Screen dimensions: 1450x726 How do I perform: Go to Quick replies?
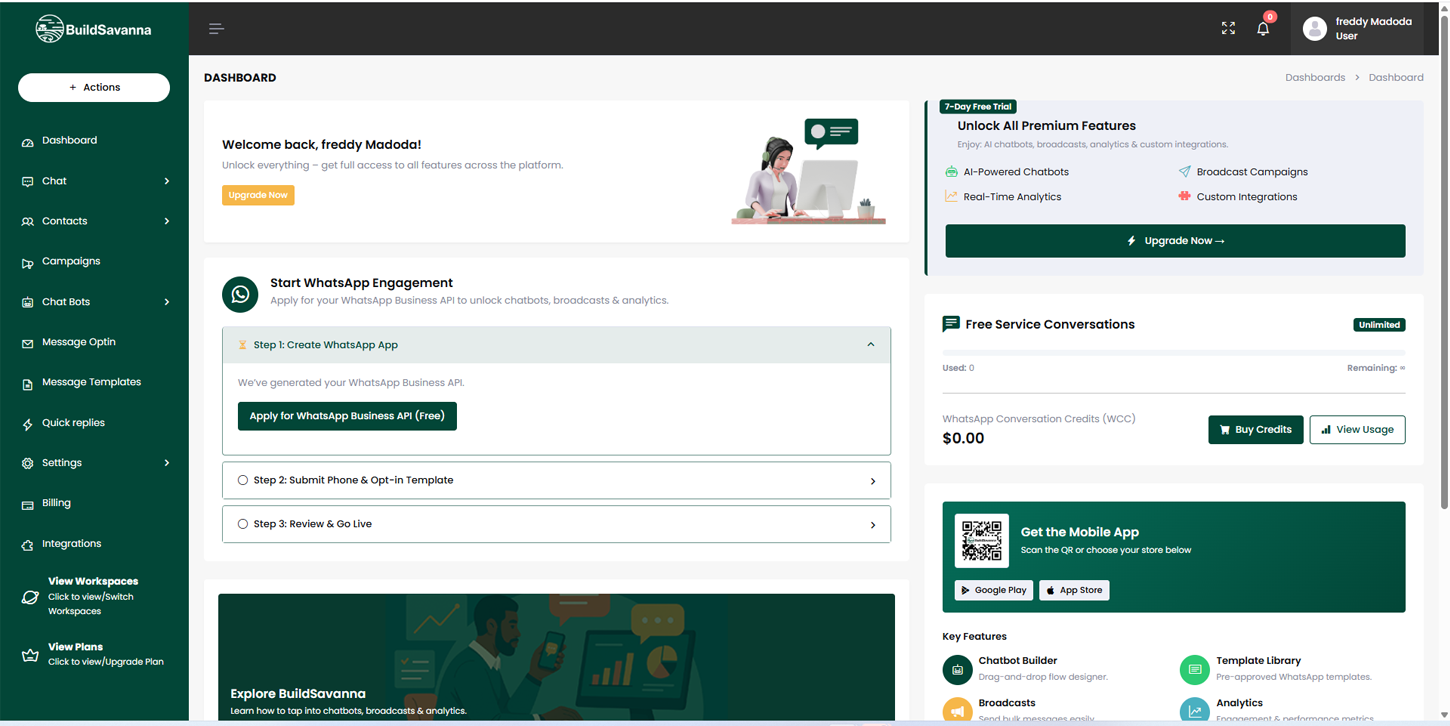(x=73, y=423)
